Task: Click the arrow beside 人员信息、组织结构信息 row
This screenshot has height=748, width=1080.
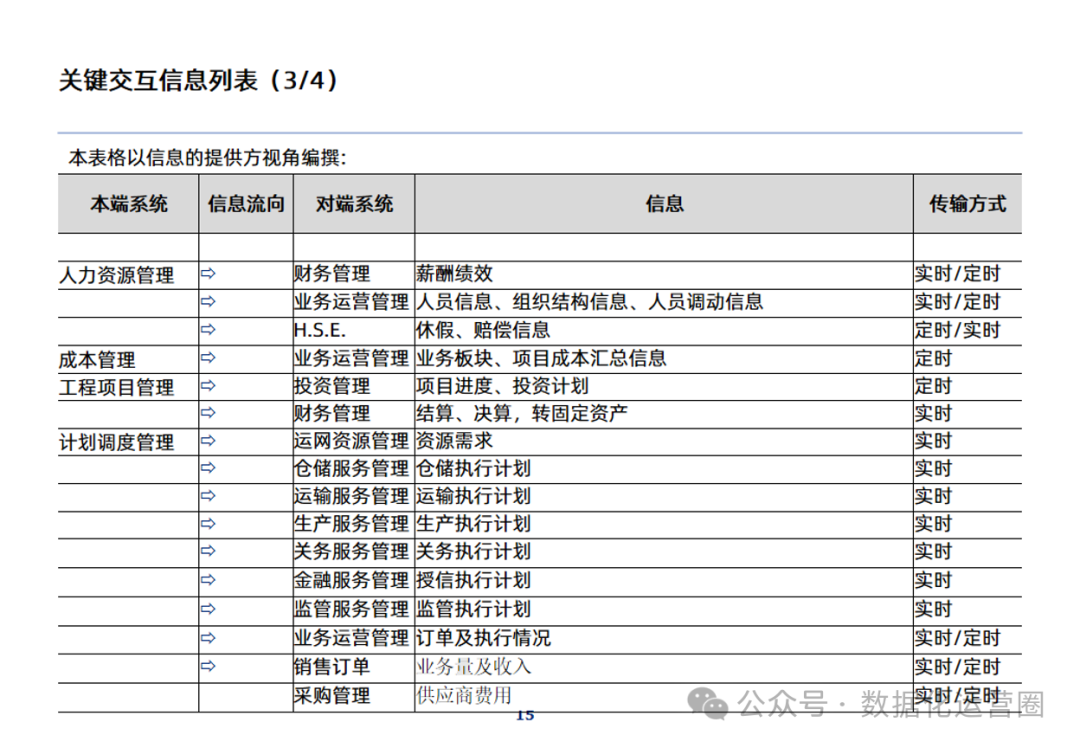Action: pos(208,301)
